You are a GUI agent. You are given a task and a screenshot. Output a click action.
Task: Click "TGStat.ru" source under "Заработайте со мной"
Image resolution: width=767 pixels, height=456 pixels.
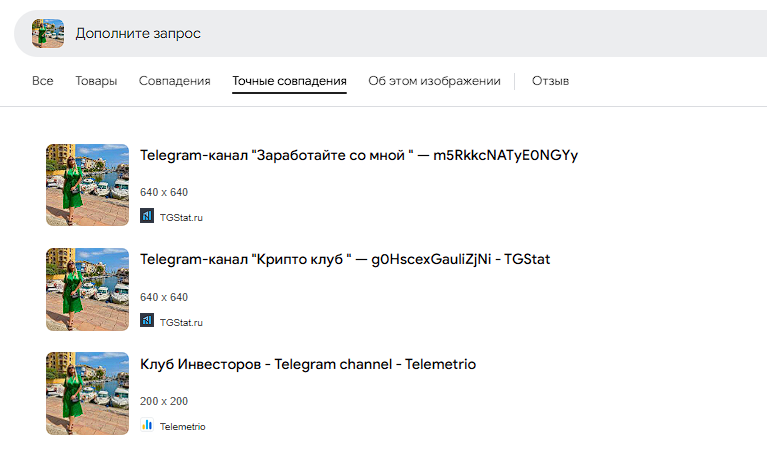(181, 218)
